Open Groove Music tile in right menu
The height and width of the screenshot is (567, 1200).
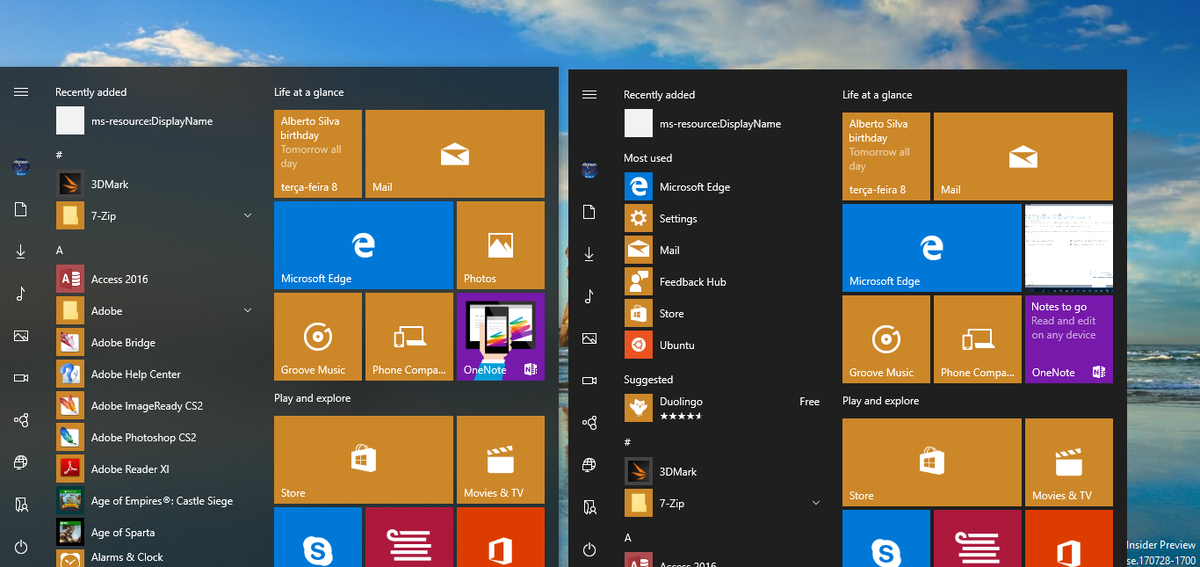(x=886, y=340)
